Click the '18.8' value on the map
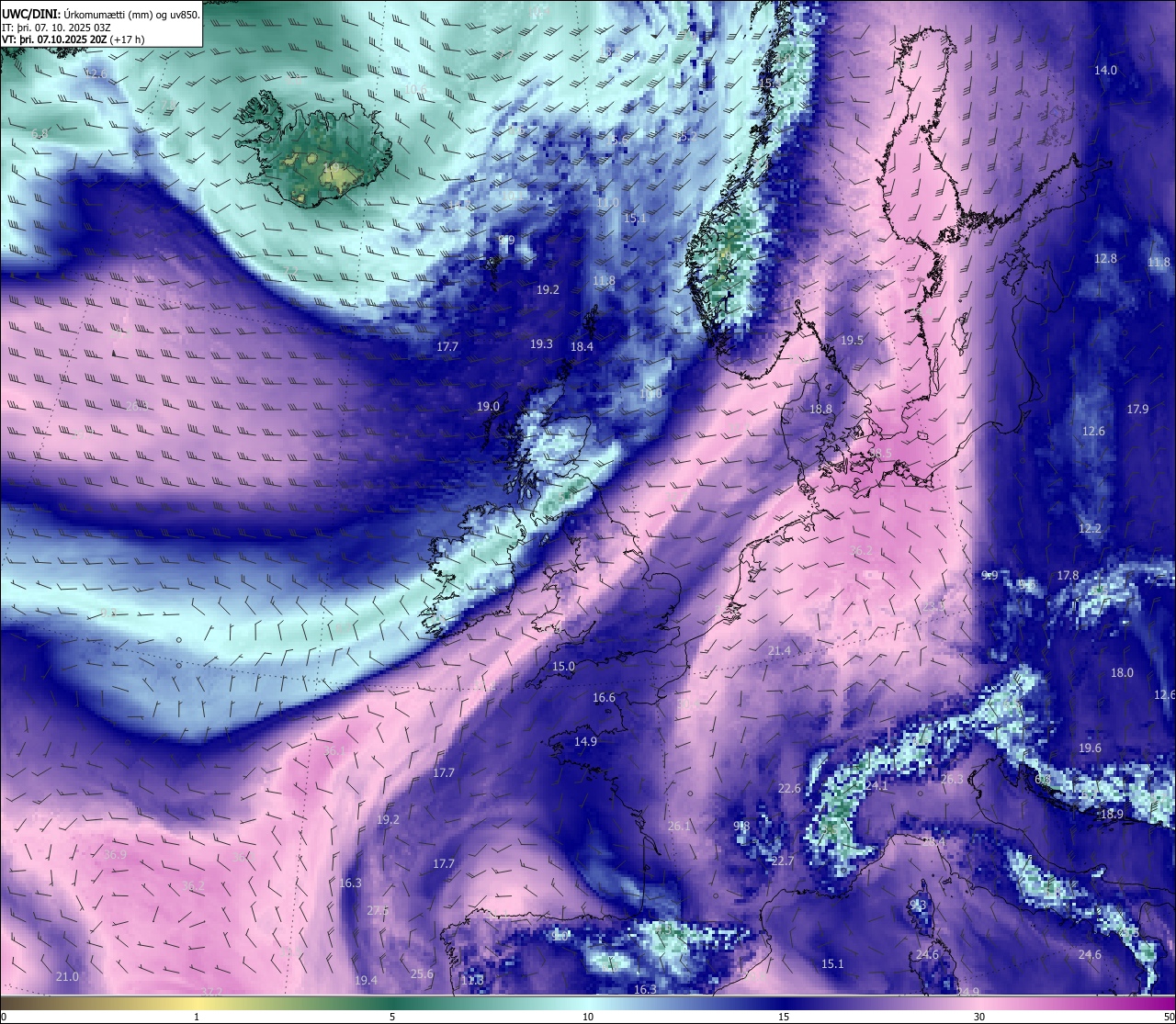Image resolution: width=1176 pixels, height=1024 pixels. click(x=820, y=410)
